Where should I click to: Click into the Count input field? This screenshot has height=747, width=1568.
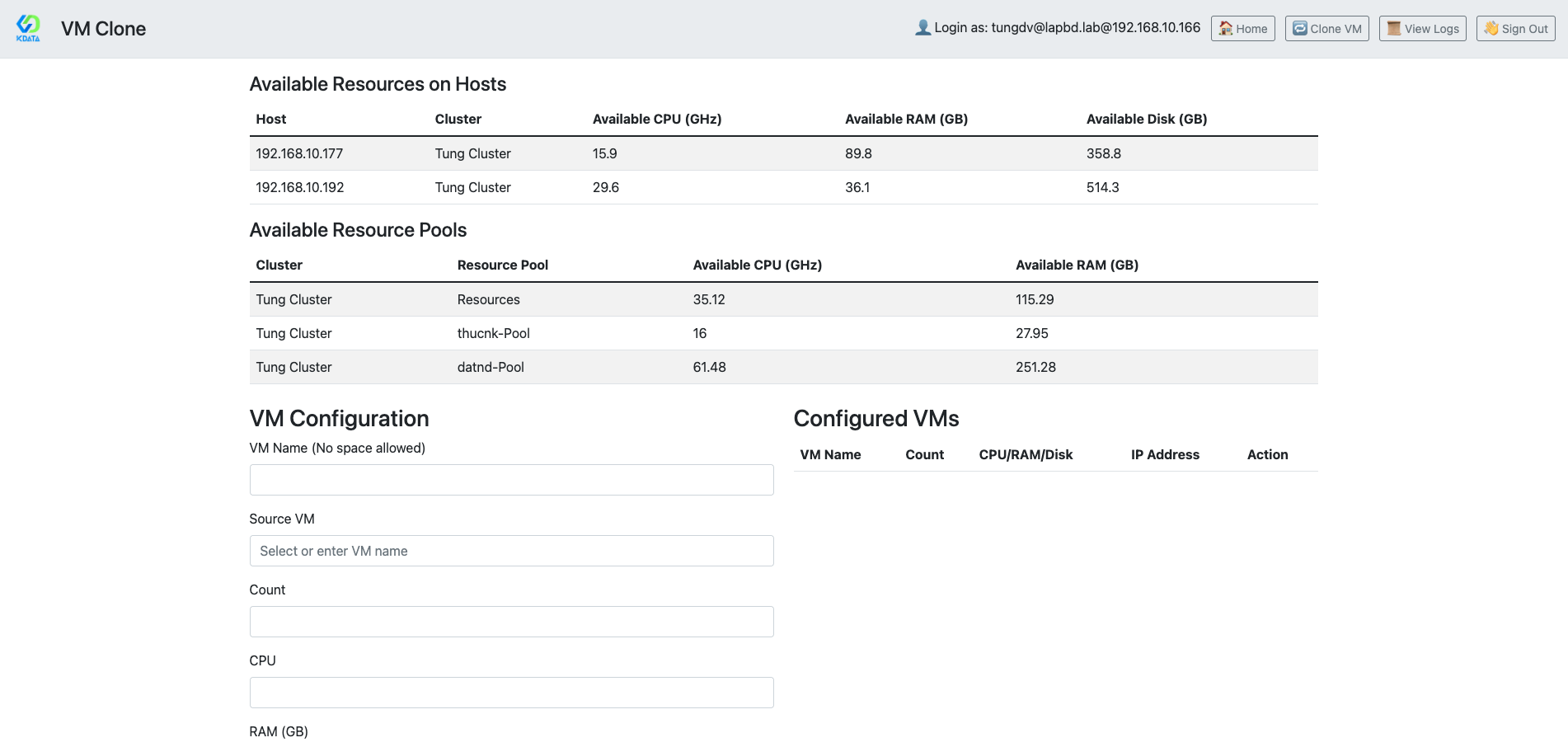coord(511,622)
